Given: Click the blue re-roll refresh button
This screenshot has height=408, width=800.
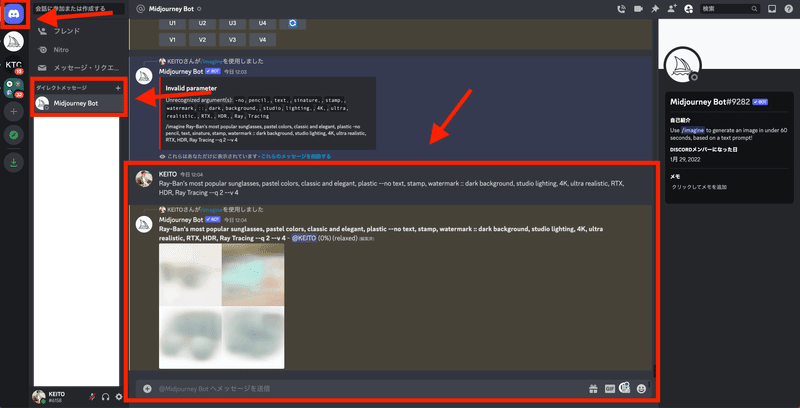Looking at the screenshot, I should pos(292,23).
